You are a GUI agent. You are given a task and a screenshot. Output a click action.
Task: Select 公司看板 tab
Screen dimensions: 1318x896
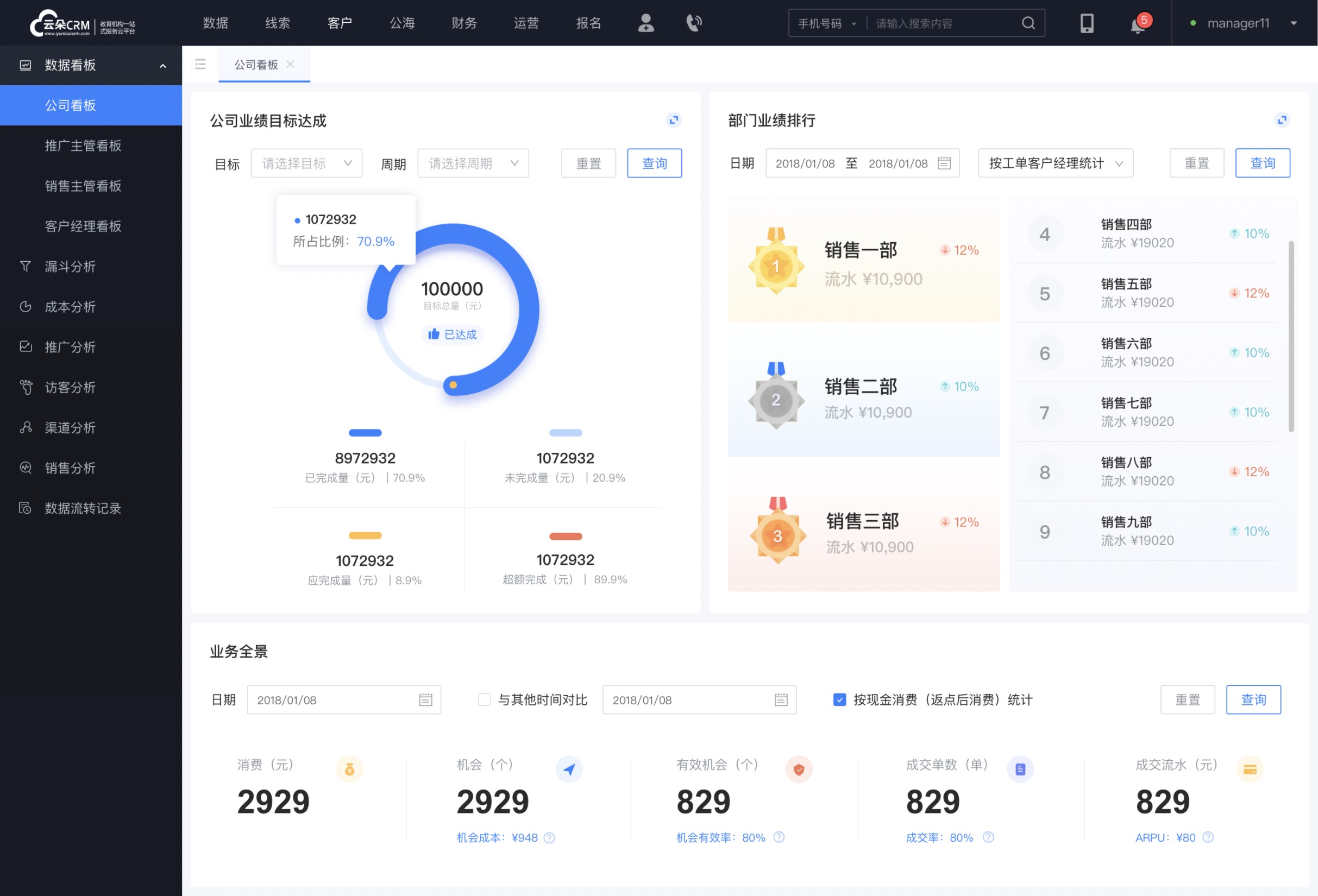click(x=255, y=63)
